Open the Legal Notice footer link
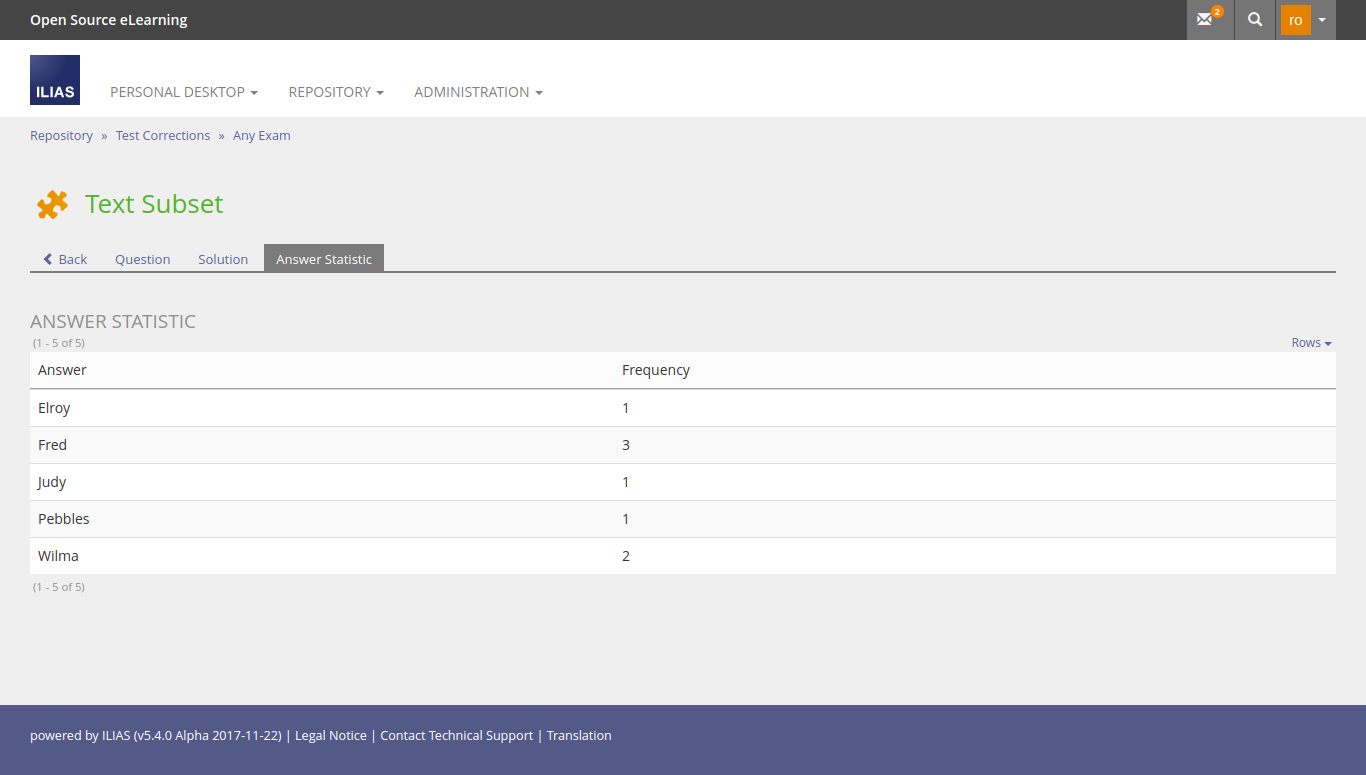This screenshot has width=1366, height=775. (331, 736)
